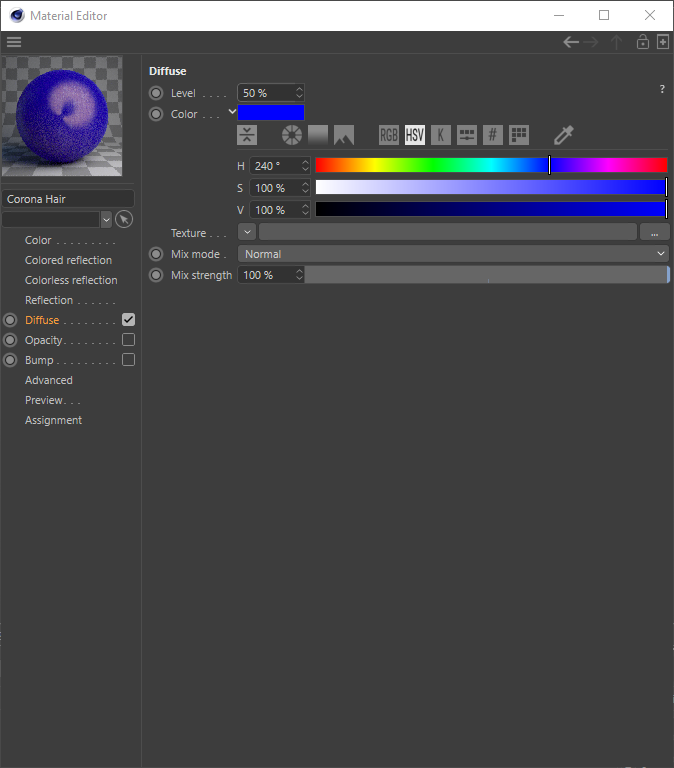
Task: Click the texture browse ellipsis button
Action: [654, 232]
